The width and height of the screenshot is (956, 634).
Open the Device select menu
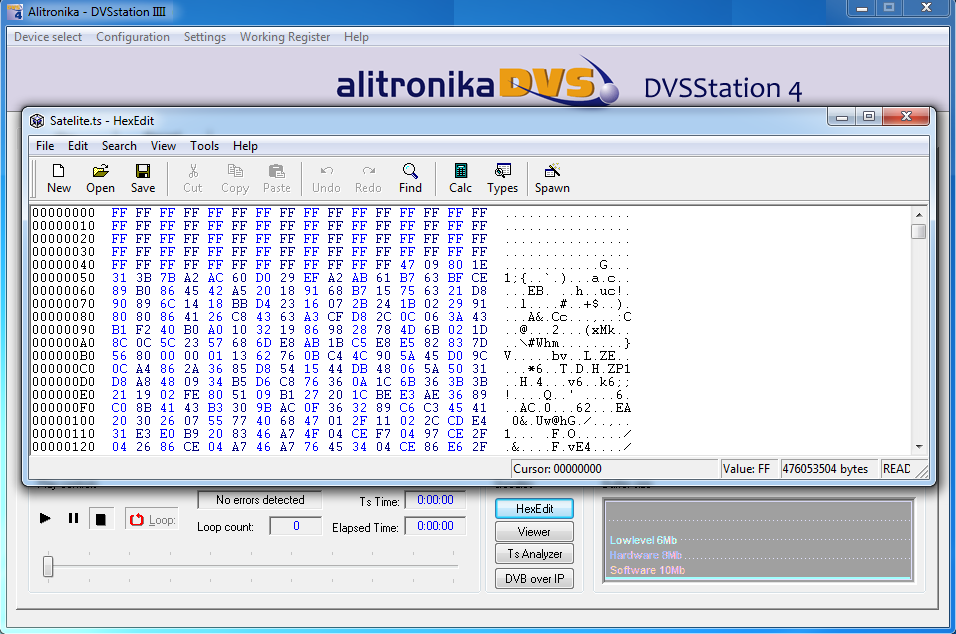[48, 37]
